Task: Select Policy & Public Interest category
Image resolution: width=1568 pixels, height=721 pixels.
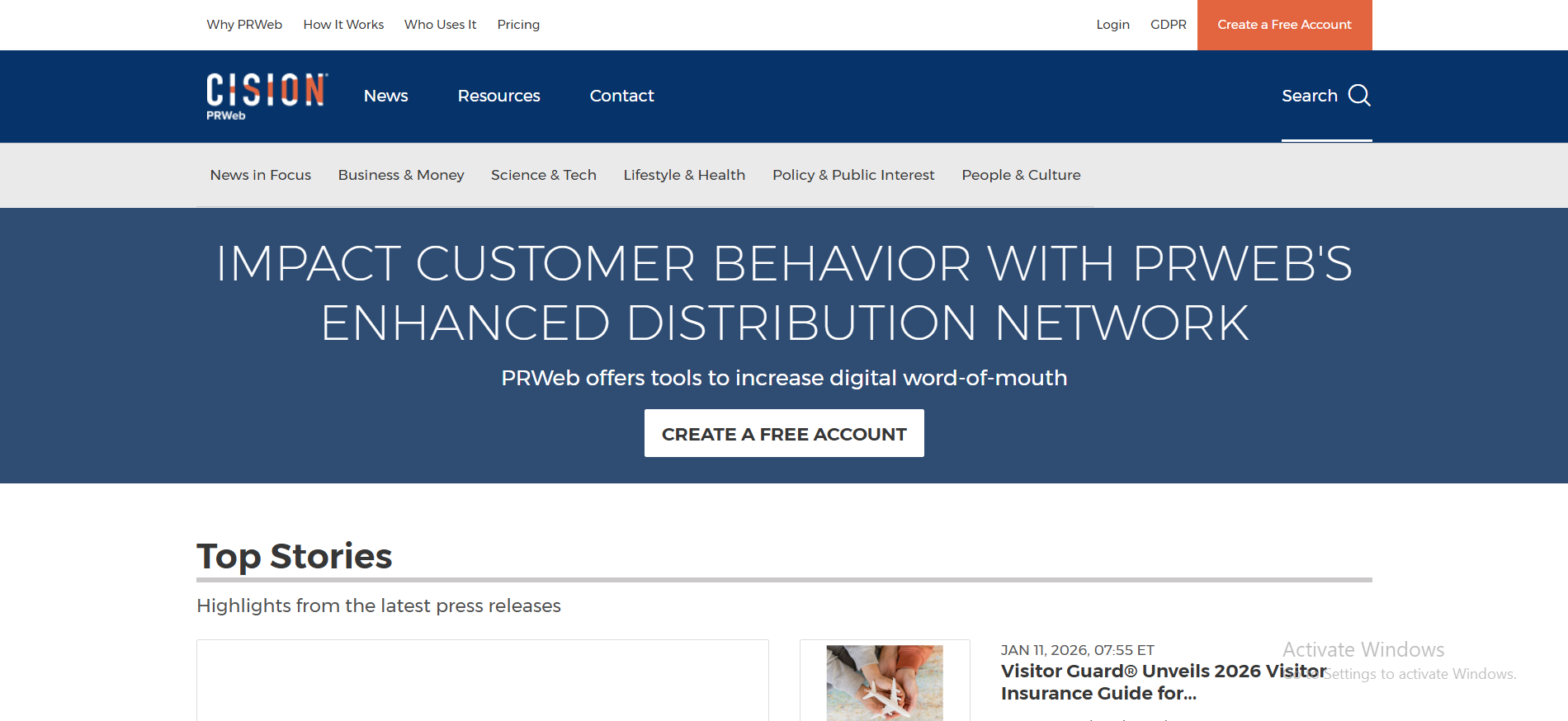Action: pyautogui.click(x=853, y=175)
